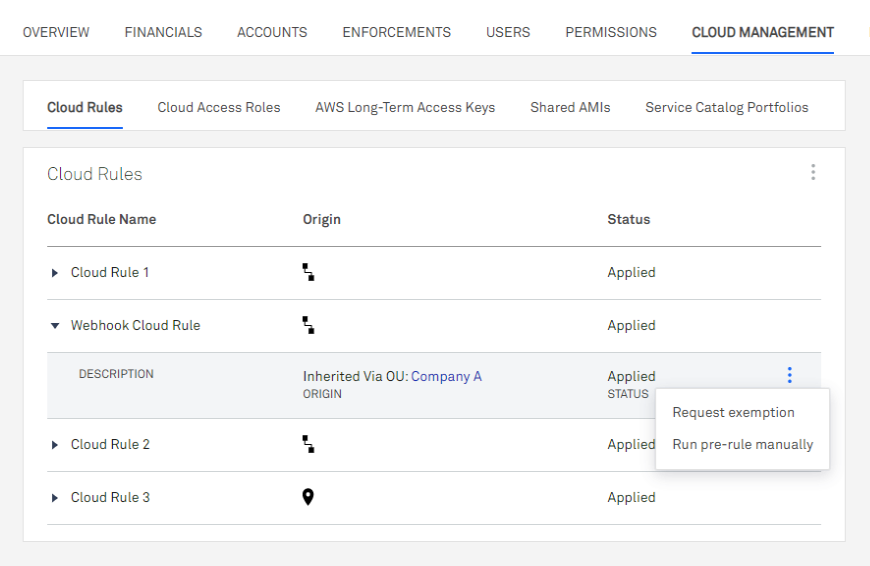Click the Cloud Rule 1 name
Image resolution: width=870 pixels, height=566 pixels.
110,272
